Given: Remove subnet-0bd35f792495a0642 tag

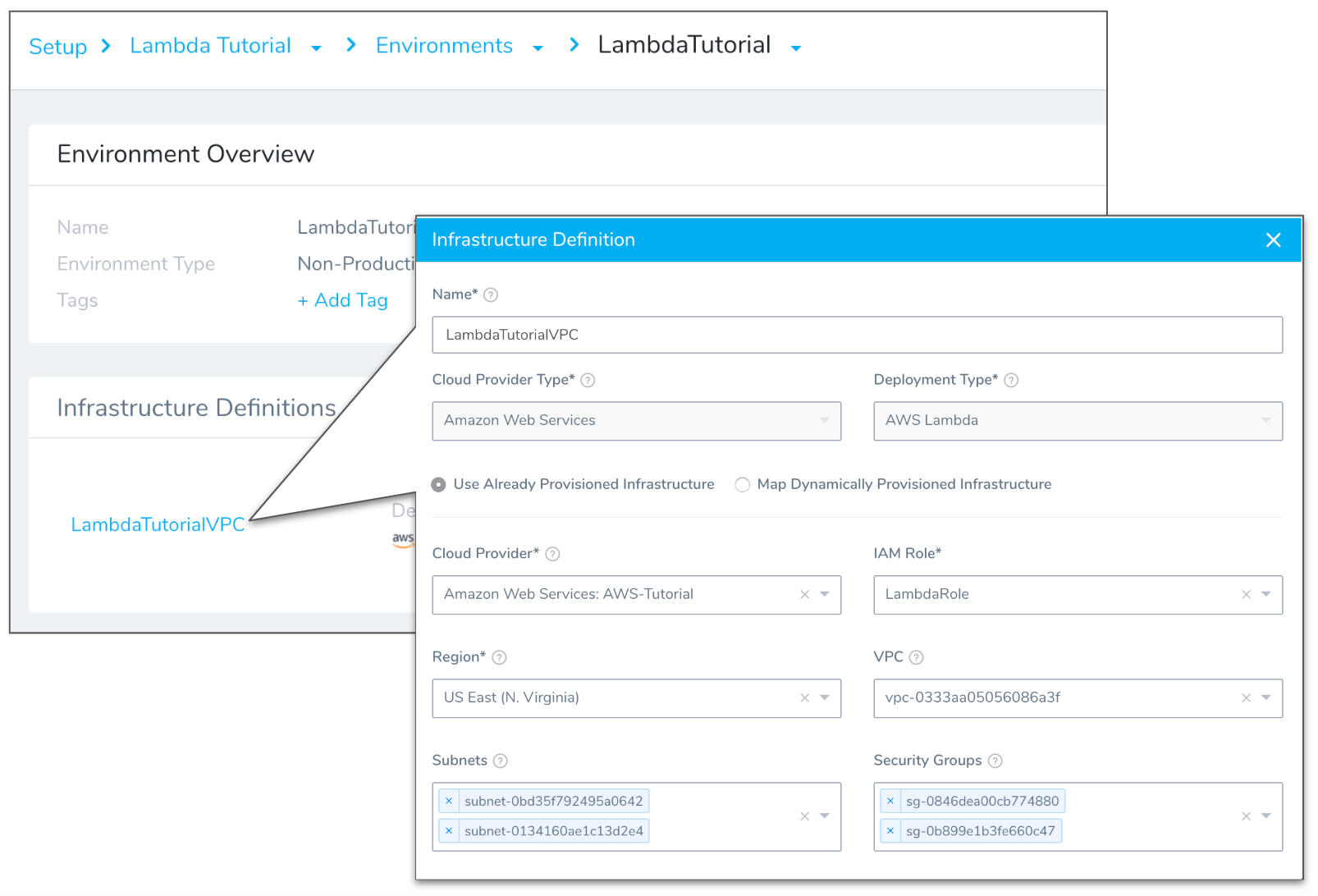Looking at the screenshot, I should pyautogui.click(x=448, y=801).
